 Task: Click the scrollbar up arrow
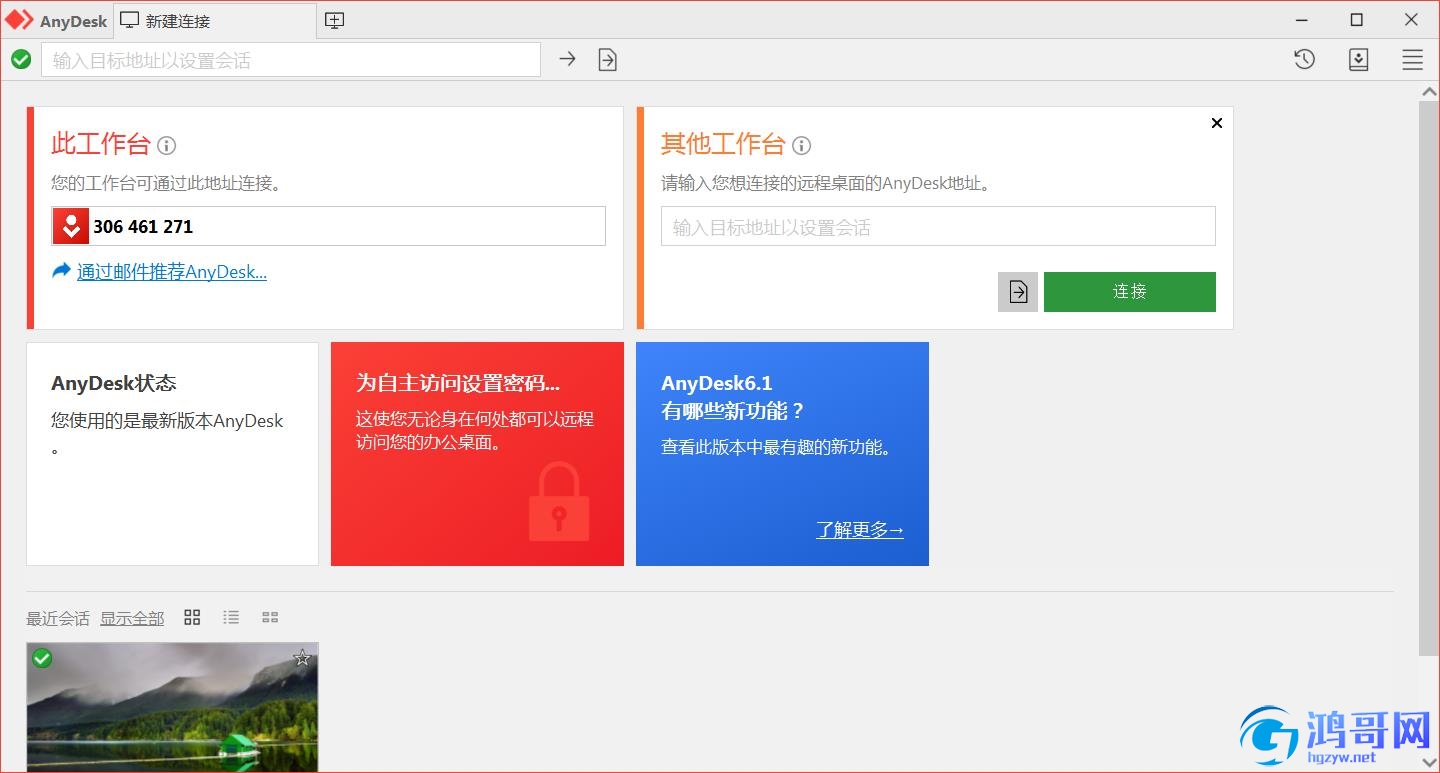(x=1428, y=92)
